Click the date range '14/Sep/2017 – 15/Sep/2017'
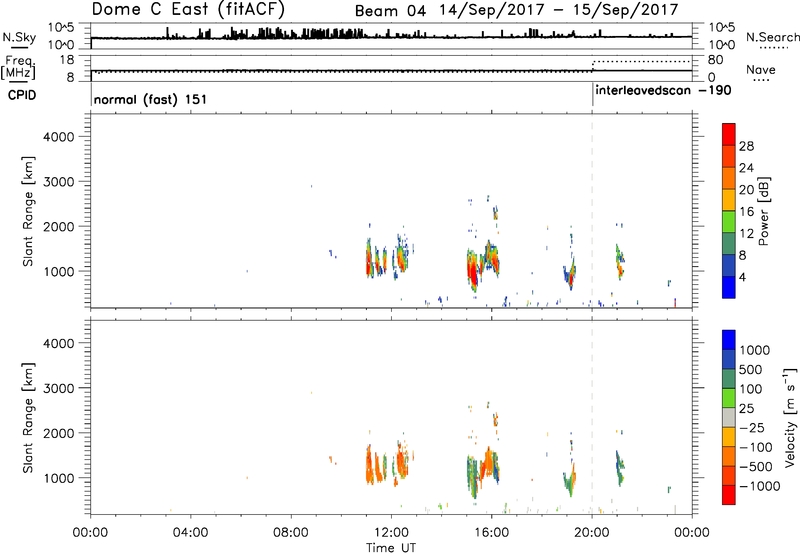Viewport: 800px width, 554px height. pyautogui.click(x=559, y=10)
